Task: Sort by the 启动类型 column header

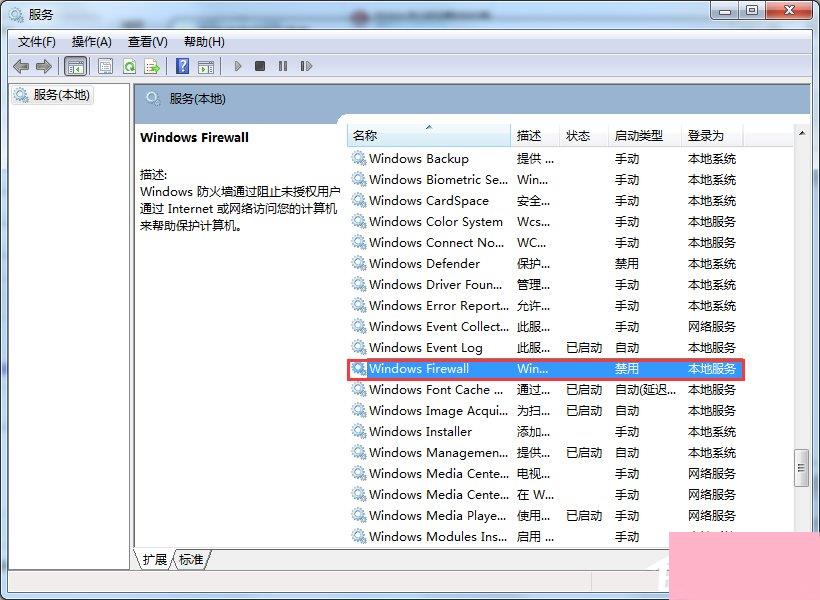Action: [x=645, y=135]
